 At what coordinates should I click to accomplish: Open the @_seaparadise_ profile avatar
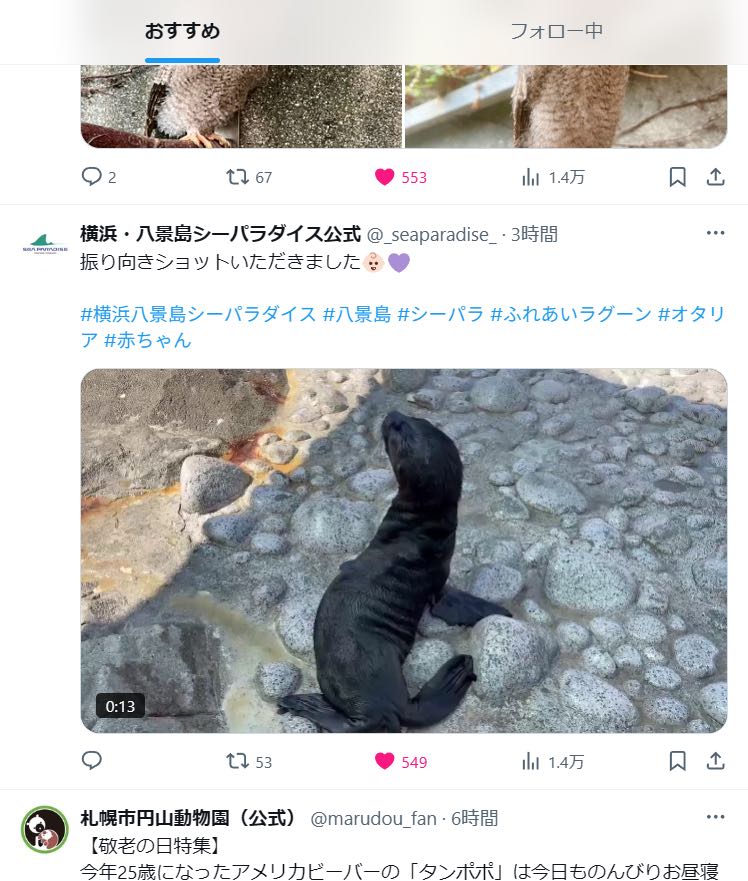pyautogui.click(x=45, y=245)
